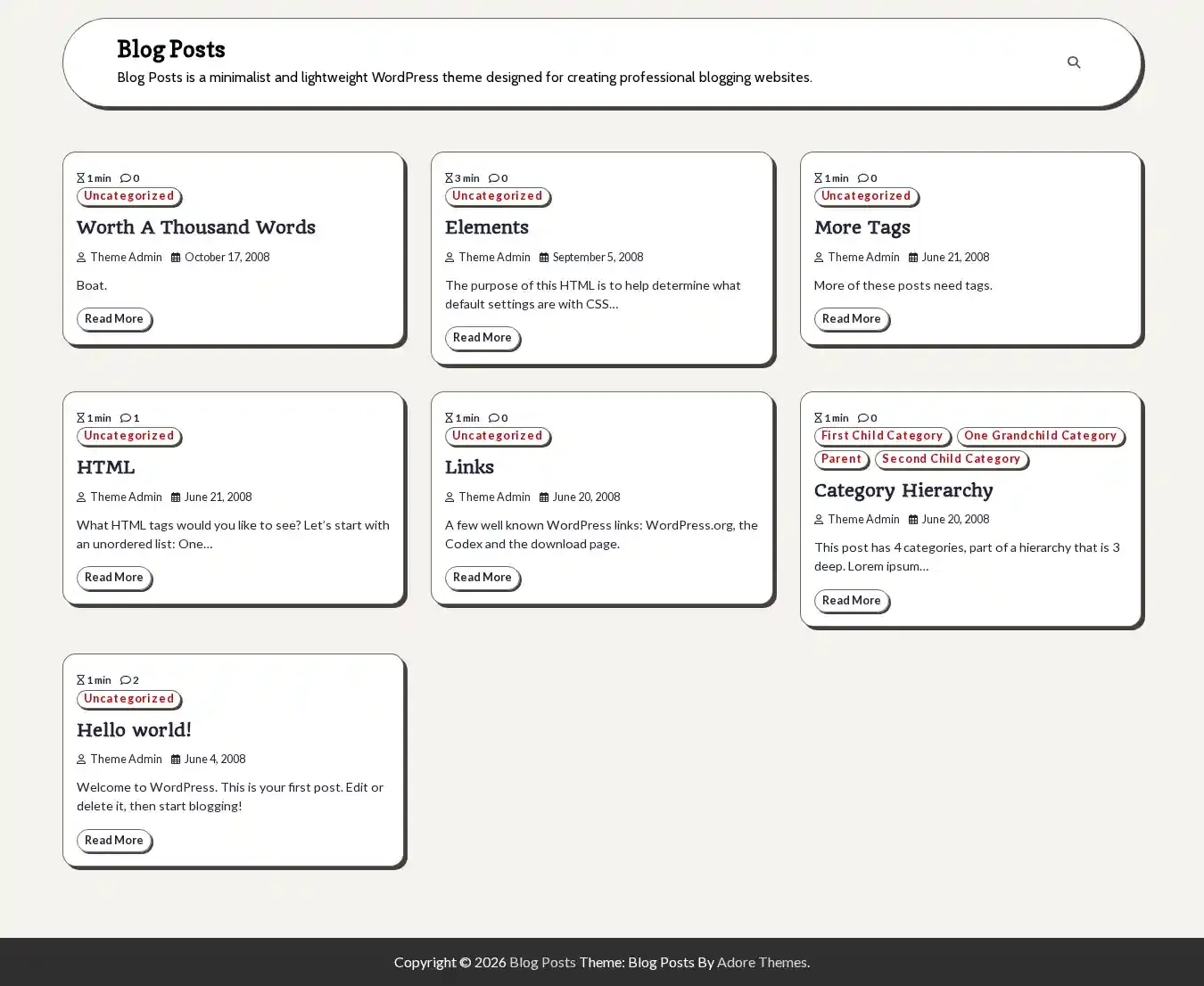Click calendar icon beside June 4, 2008
The height and width of the screenshot is (986, 1204).
point(176,760)
